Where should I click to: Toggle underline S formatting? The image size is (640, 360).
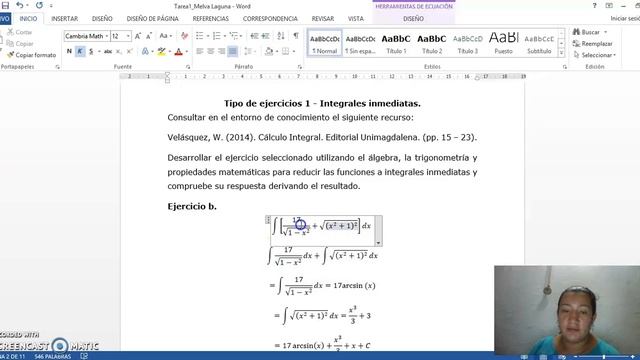pos(91,51)
